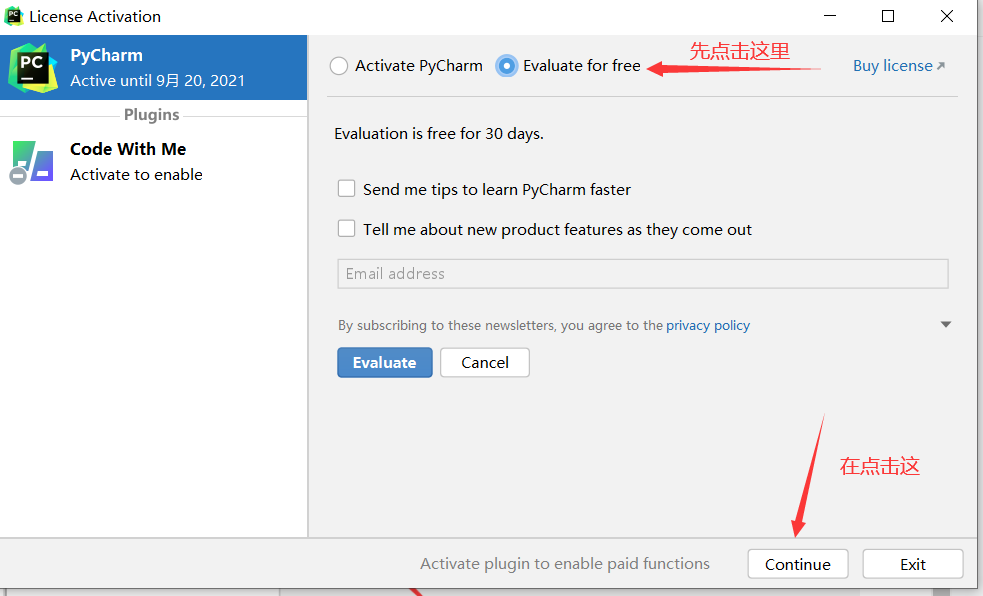Select the Code With Me plugin entry

pyautogui.click(x=154, y=162)
